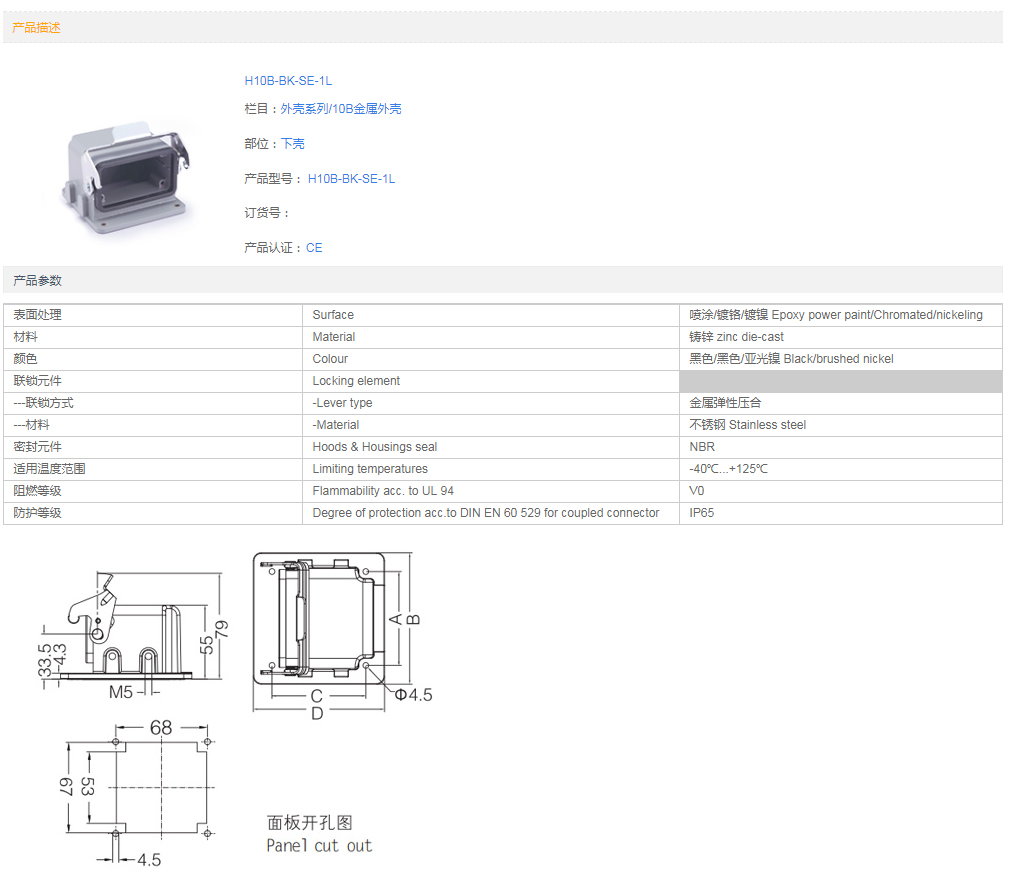Click the Panel cut out caption
The height and width of the screenshot is (876, 1009).
[318, 846]
